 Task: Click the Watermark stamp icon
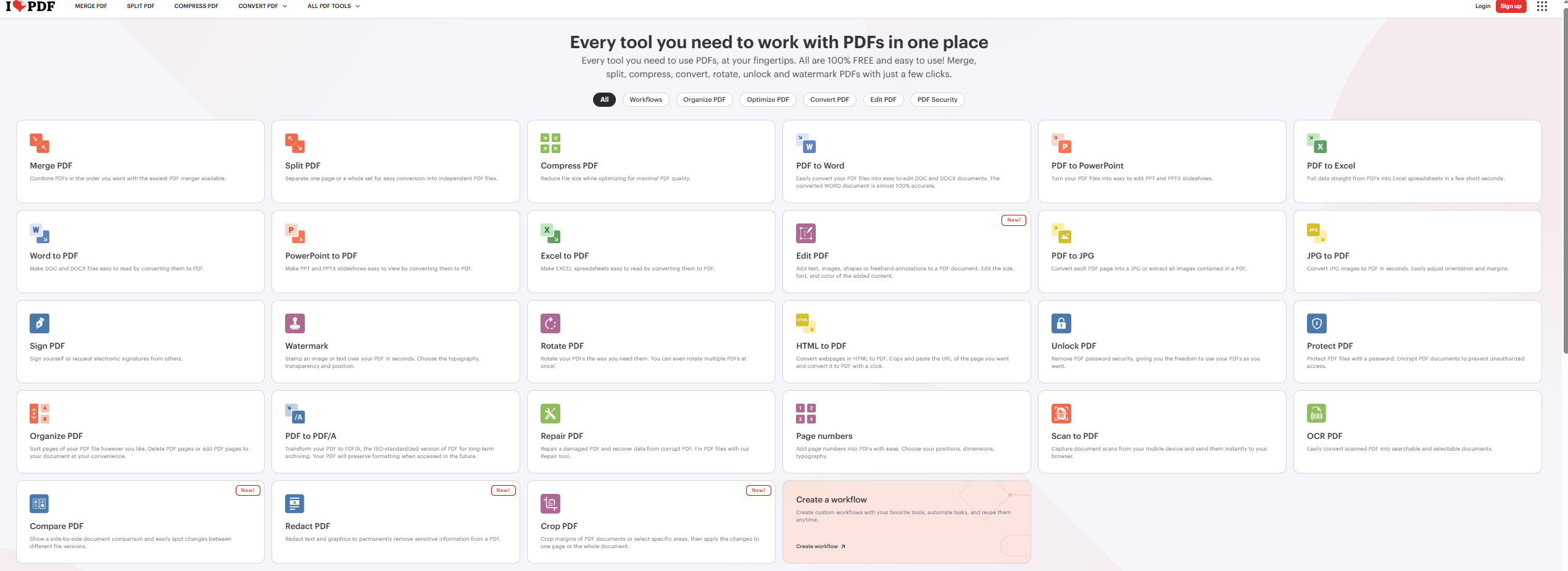pyautogui.click(x=295, y=323)
